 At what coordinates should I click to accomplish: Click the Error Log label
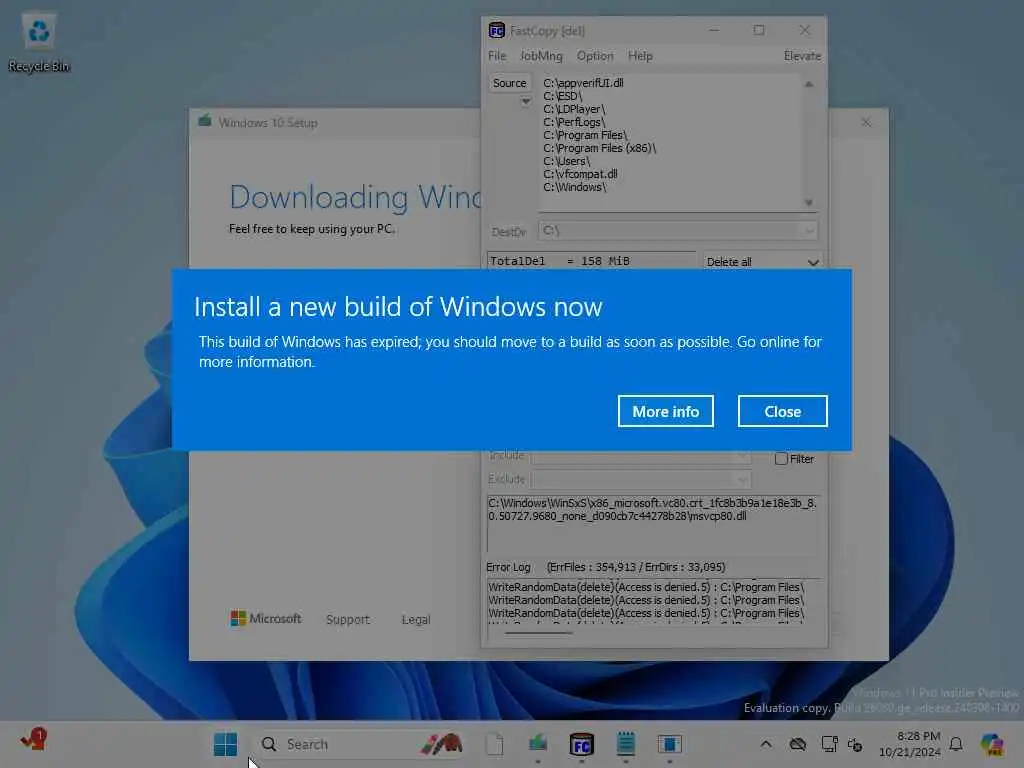coord(508,568)
